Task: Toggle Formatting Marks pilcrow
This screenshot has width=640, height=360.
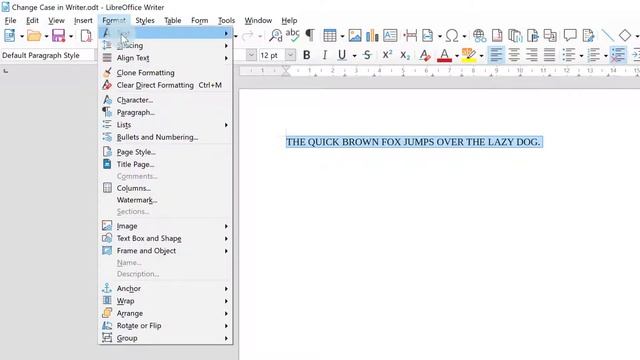Action: pos(310,36)
